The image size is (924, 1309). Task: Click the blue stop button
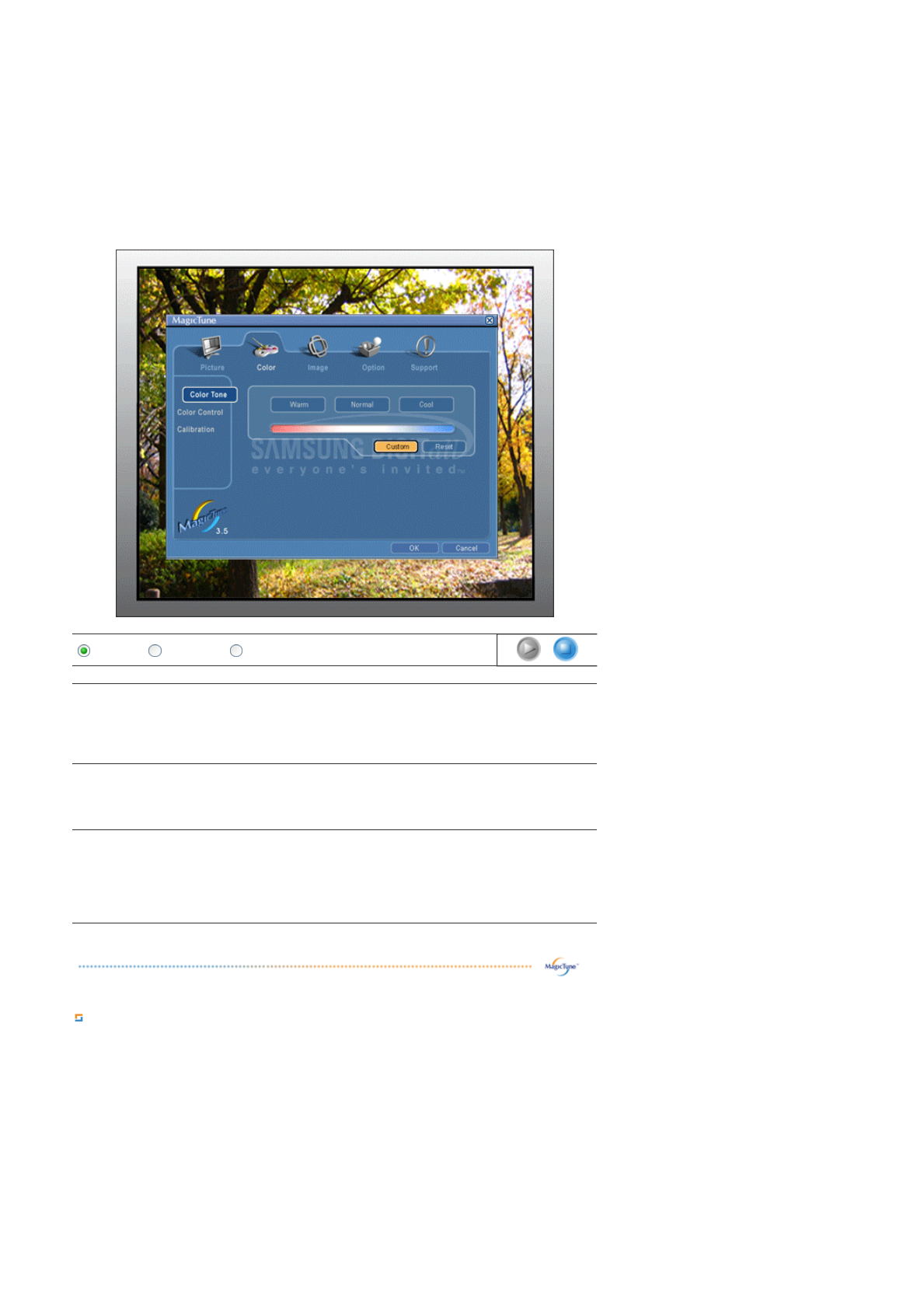[x=566, y=648]
